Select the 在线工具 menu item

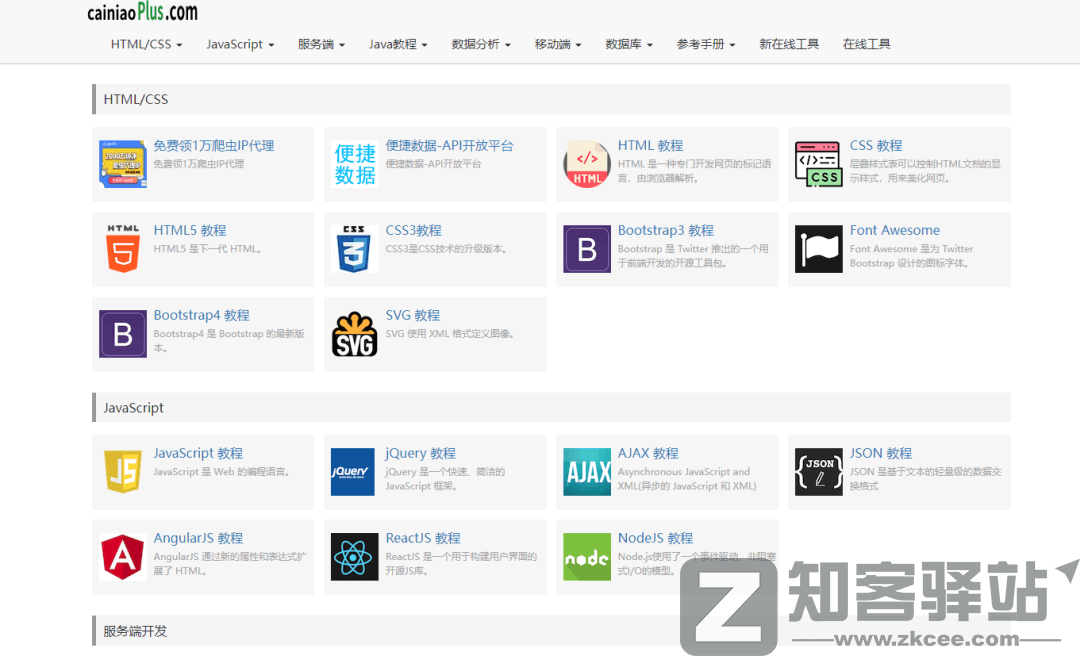pyautogui.click(x=866, y=44)
